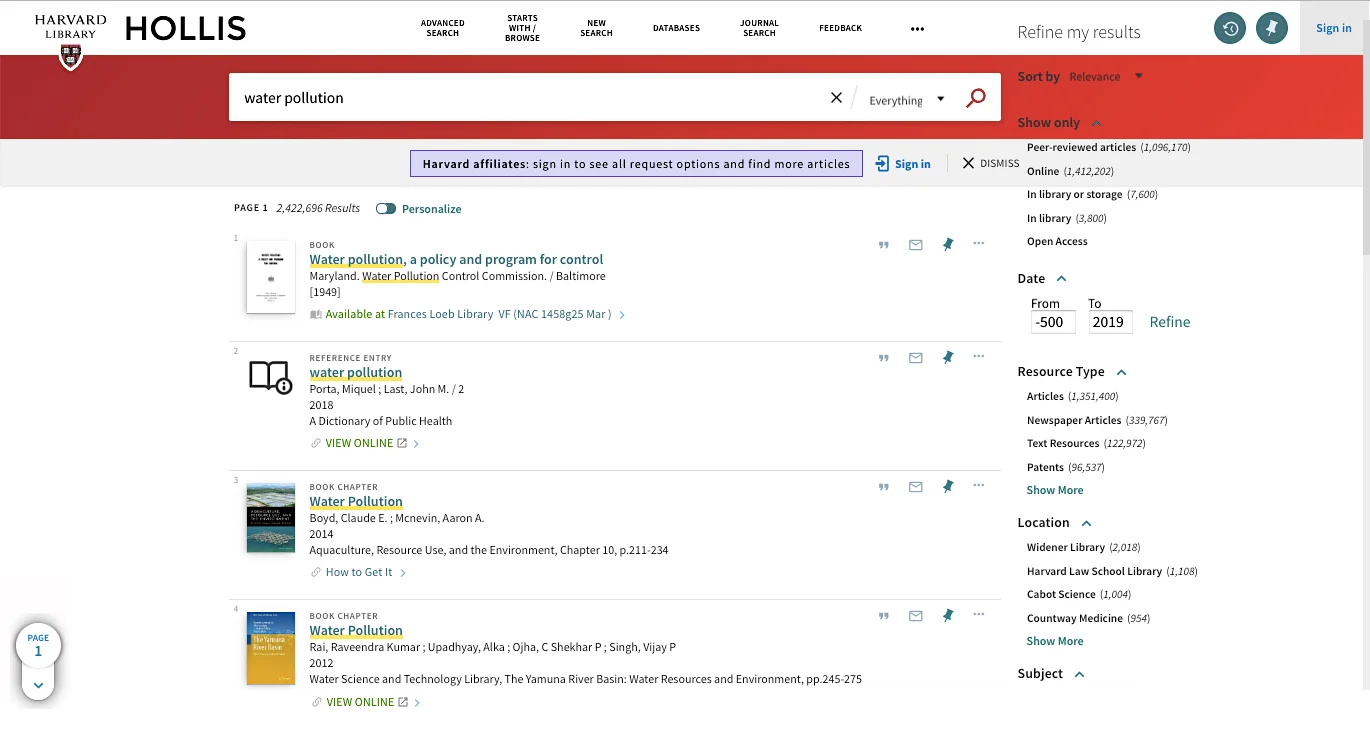Screen dimensions: 1370x732
Task: Click Sign in link in affiliates banner
Action: (x=903, y=164)
